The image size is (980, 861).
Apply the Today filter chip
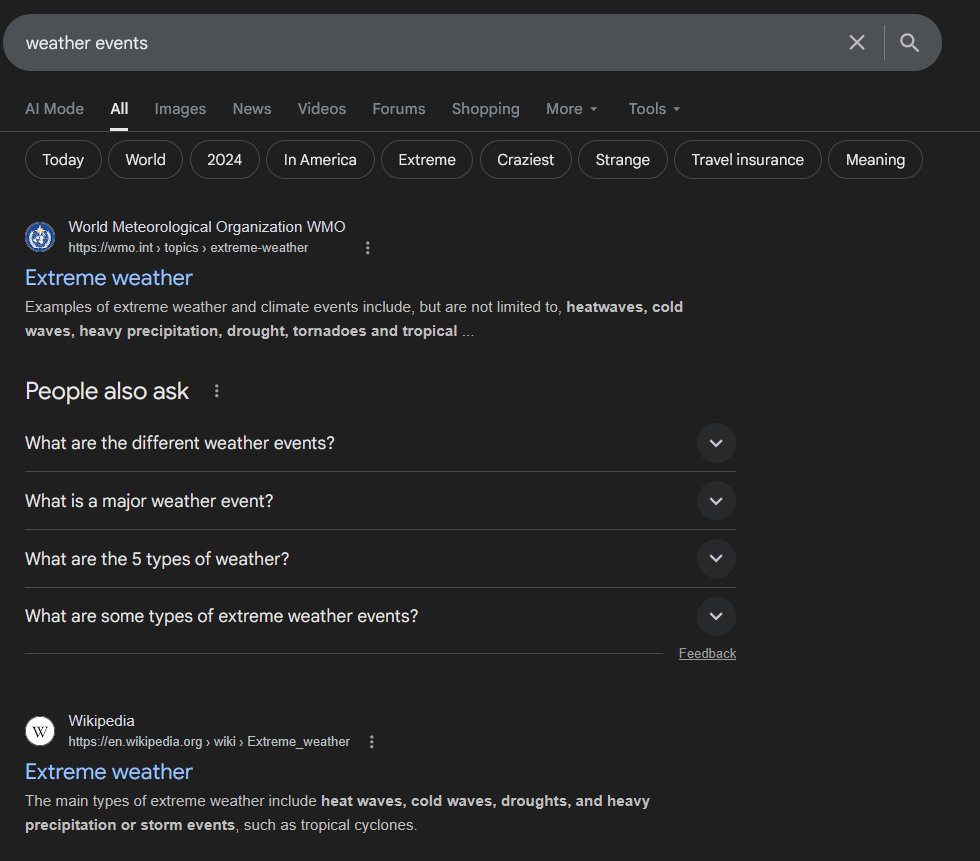tap(63, 160)
